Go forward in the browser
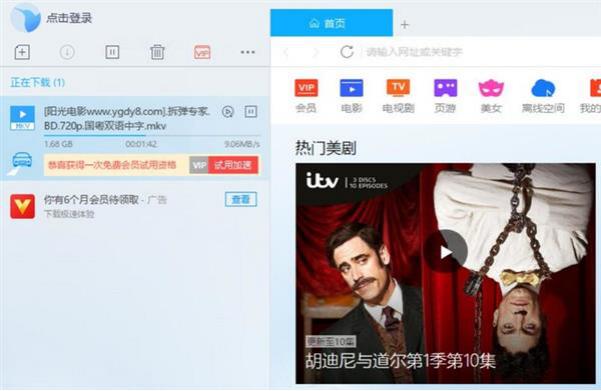Viewport: 601px width, 391px height. 316,52
